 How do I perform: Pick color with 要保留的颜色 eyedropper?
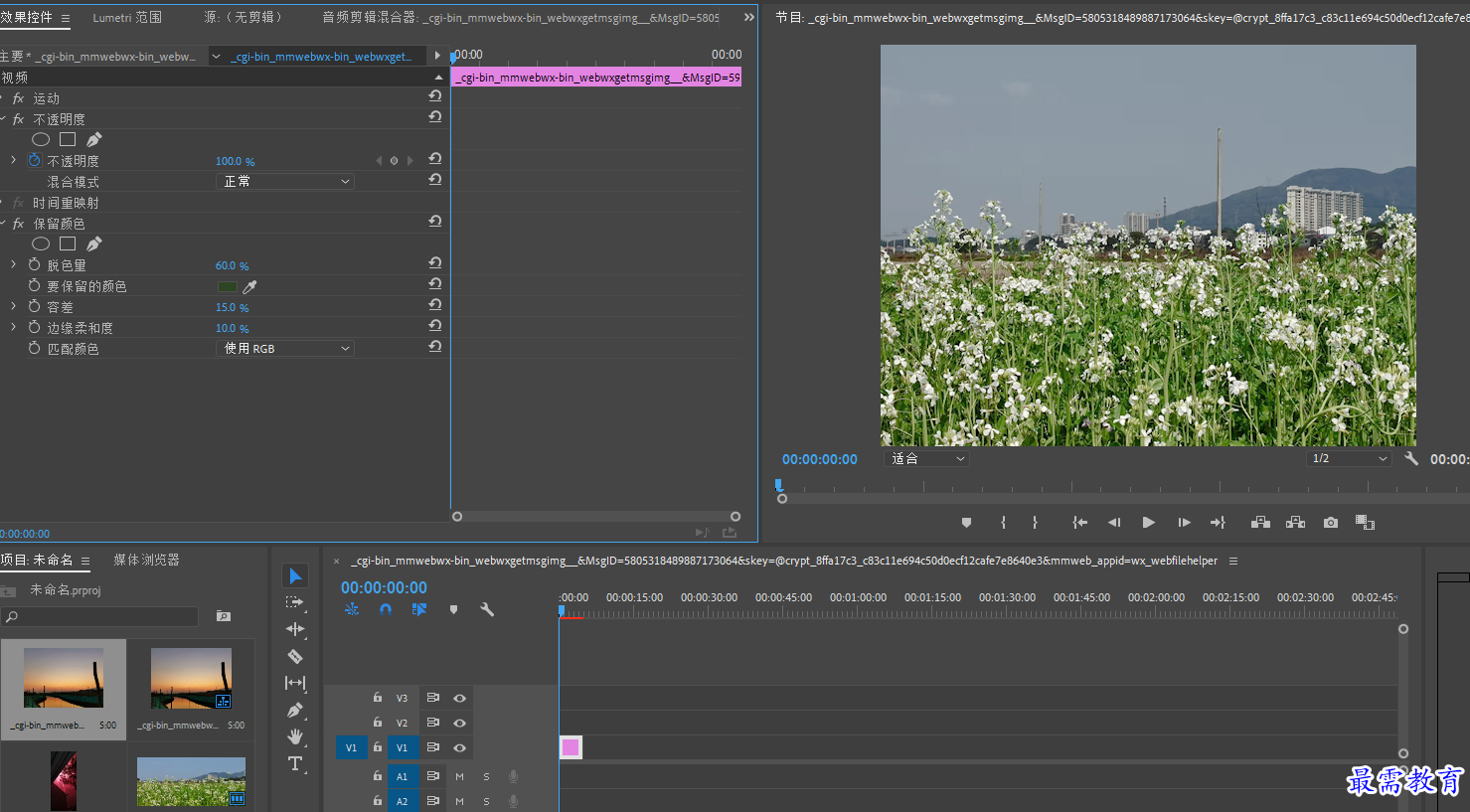click(250, 286)
